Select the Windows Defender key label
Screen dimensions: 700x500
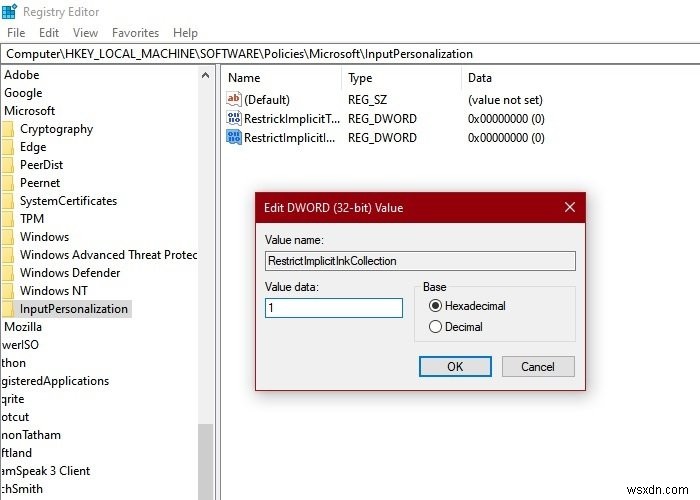pos(70,273)
